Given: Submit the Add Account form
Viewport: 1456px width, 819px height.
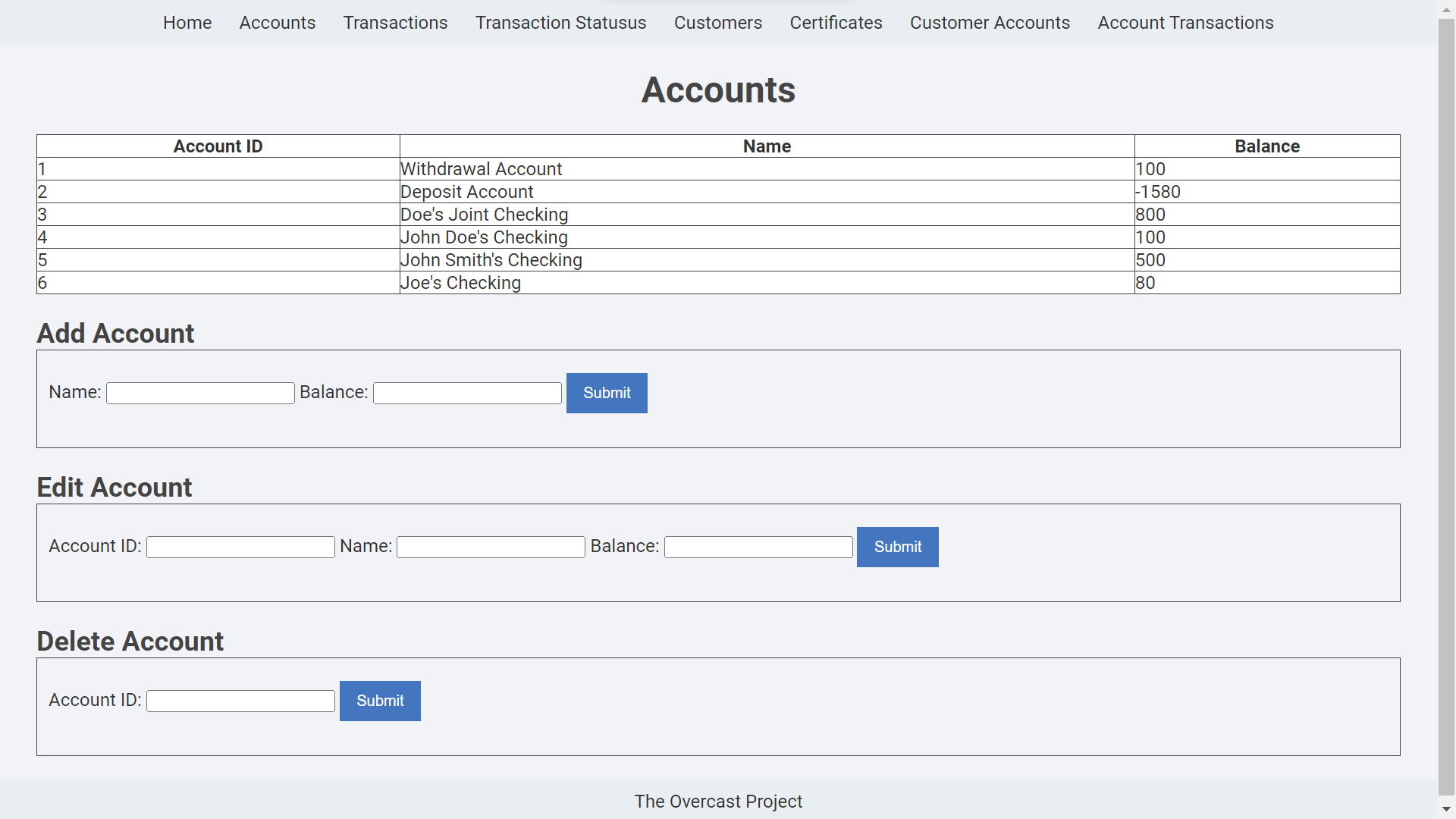Looking at the screenshot, I should point(607,393).
